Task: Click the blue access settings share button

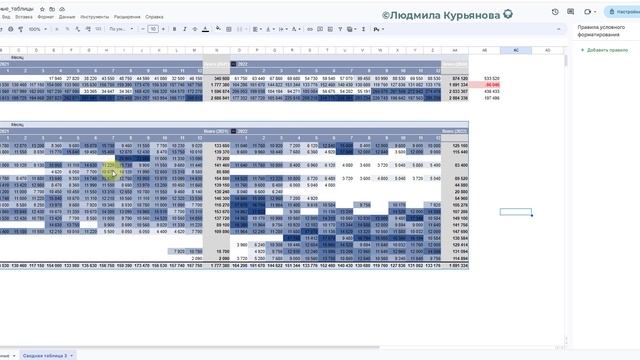Action: click(x=623, y=12)
